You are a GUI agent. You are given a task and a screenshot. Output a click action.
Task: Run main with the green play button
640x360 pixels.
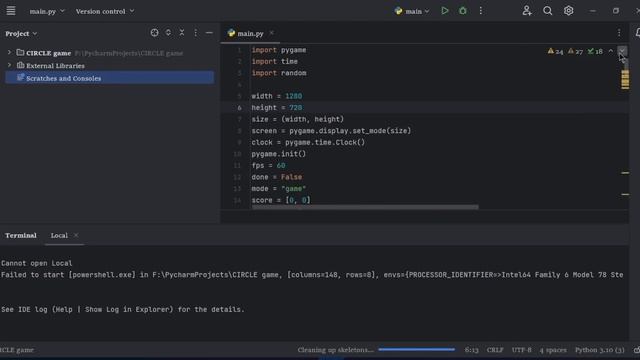(445, 11)
